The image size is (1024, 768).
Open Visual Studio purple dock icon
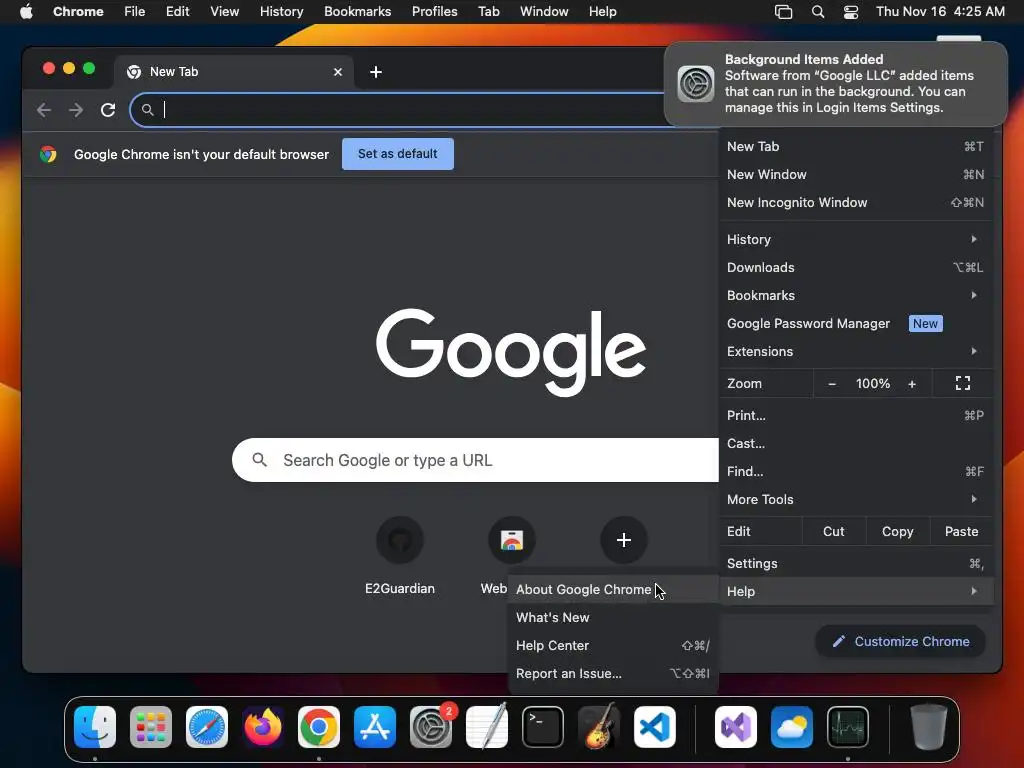click(x=736, y=727)
